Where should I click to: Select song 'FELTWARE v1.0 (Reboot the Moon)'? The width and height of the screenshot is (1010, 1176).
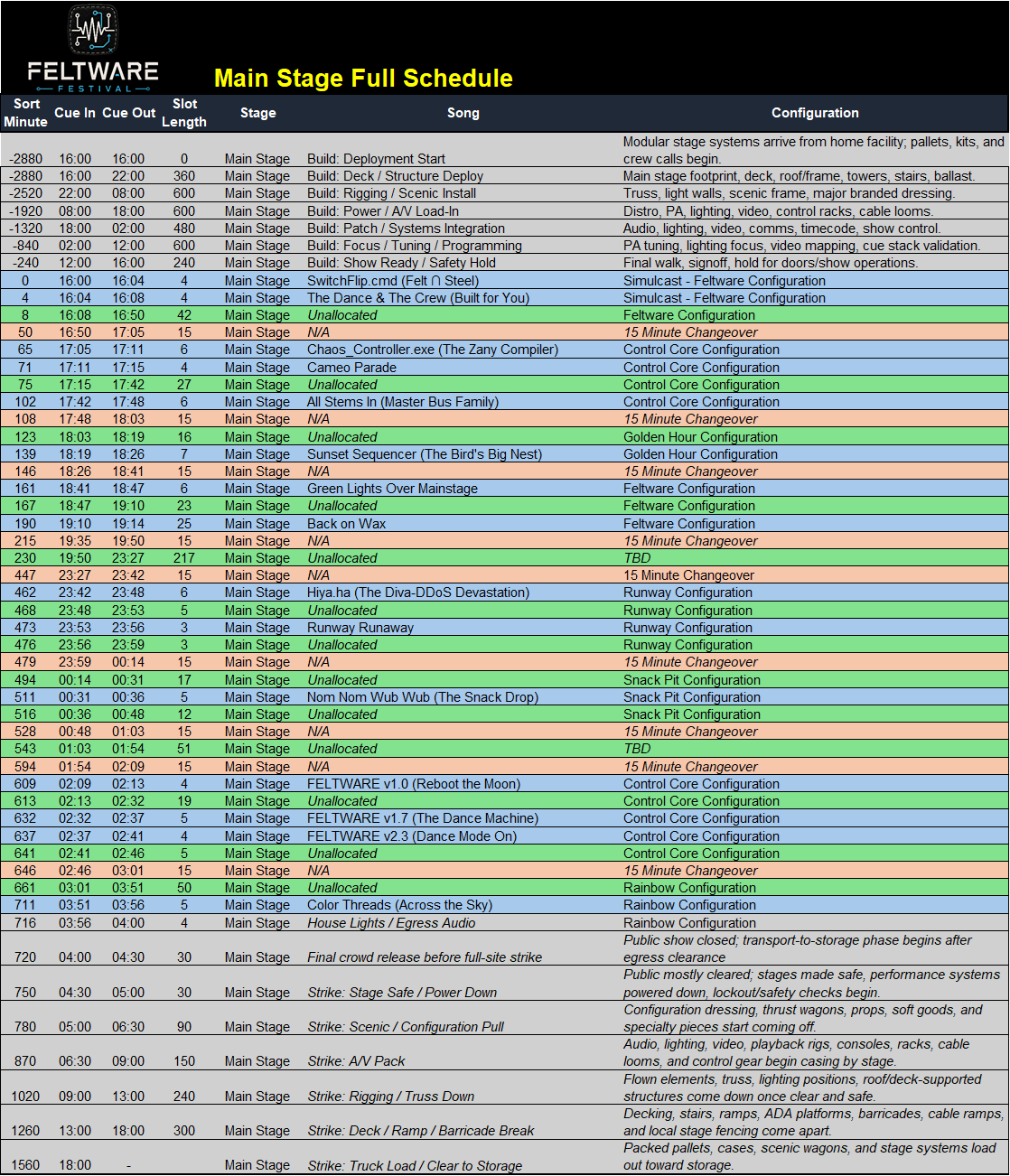click(x=414, y=784)
